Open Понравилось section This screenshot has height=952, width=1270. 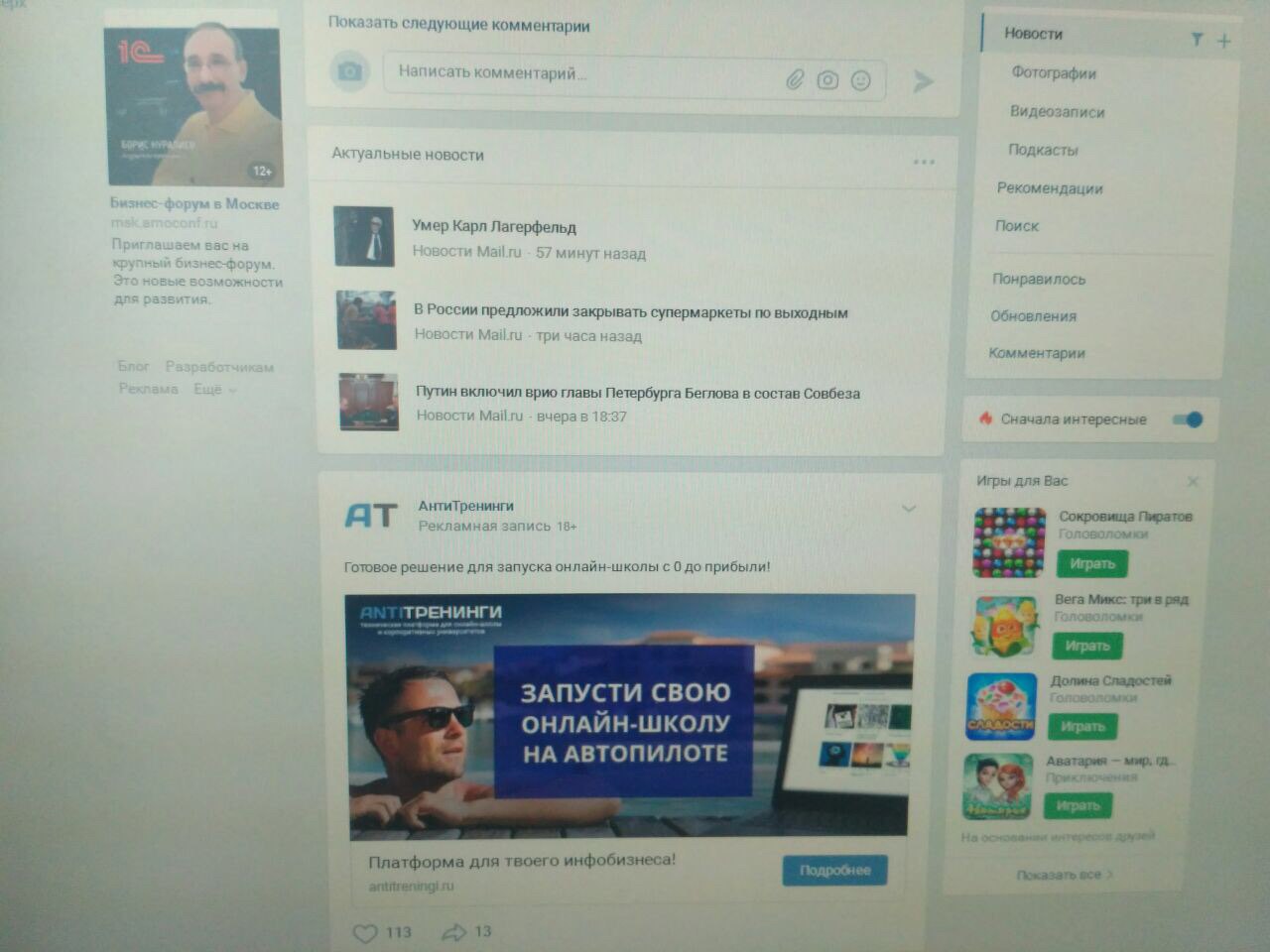(1039, 280)
